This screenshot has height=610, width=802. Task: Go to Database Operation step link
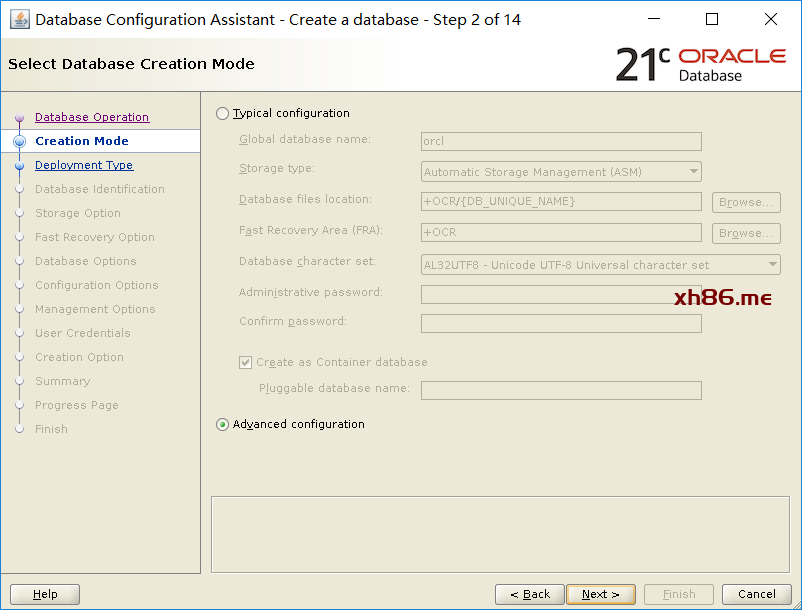(x=92, y=117)
